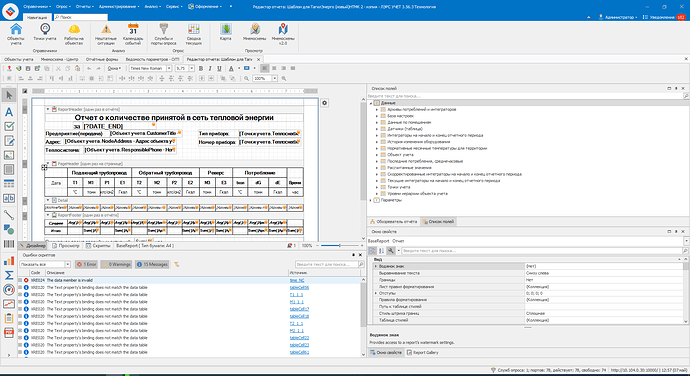Image resolution: width=690 pixels, height=376 pixels.
Task: Open Календарь событий calendar icon
Action: click(133, 34)
